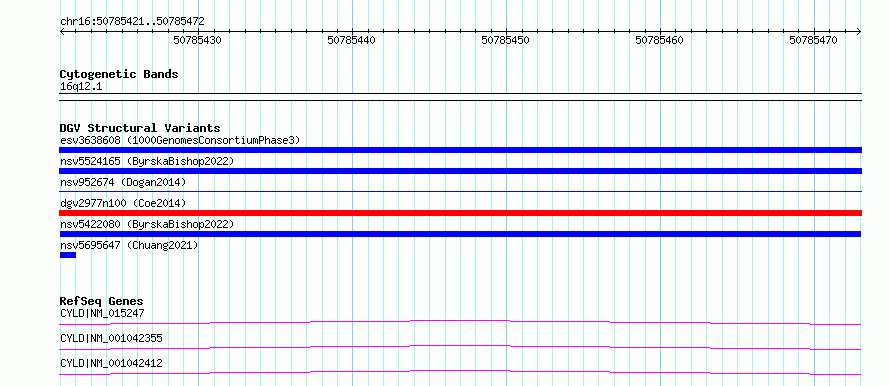Viewport: 890px width, 386px height.
Task: Select the blue bar under esv3638608
Action: click(460, 150)
